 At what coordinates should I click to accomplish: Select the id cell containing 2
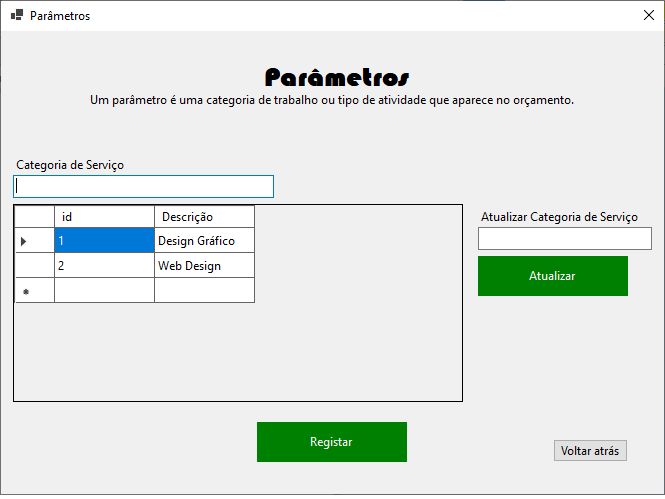click(x=104, y=266)
